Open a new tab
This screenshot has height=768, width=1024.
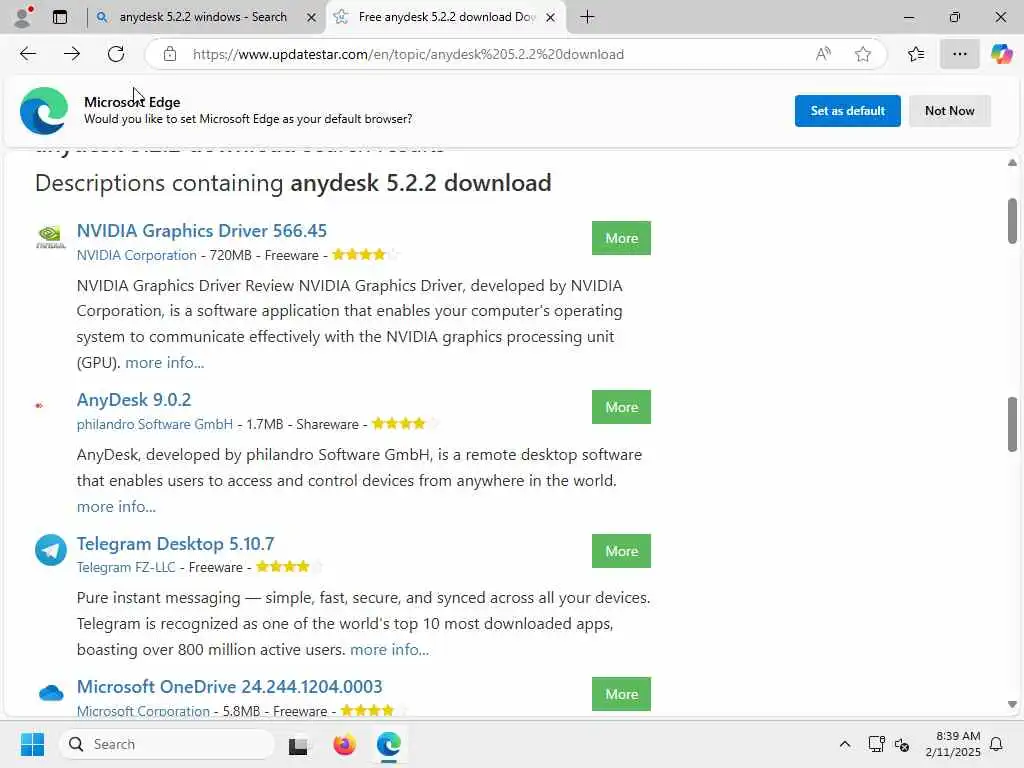tap(587, 17)
